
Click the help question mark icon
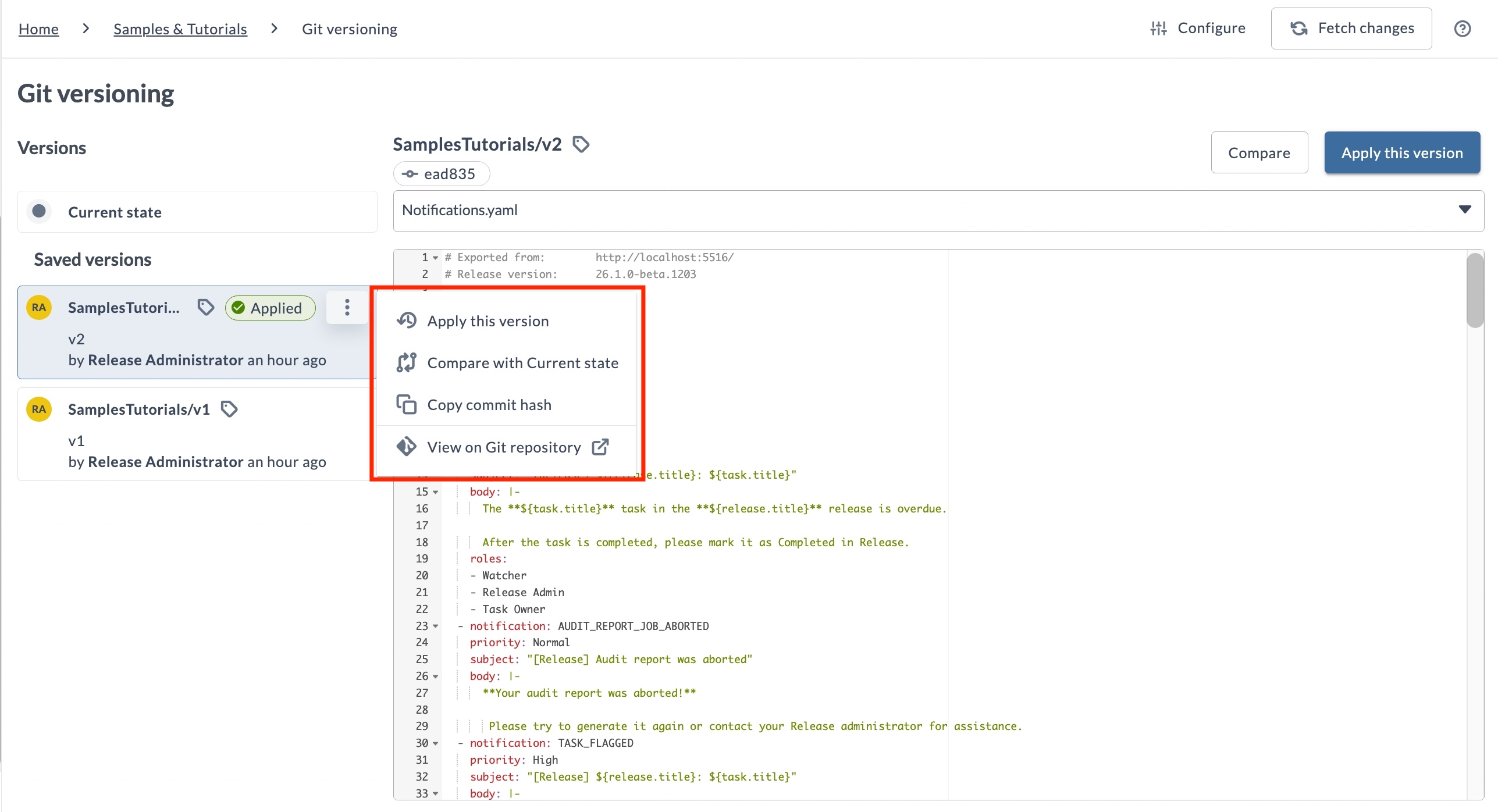1462,29
